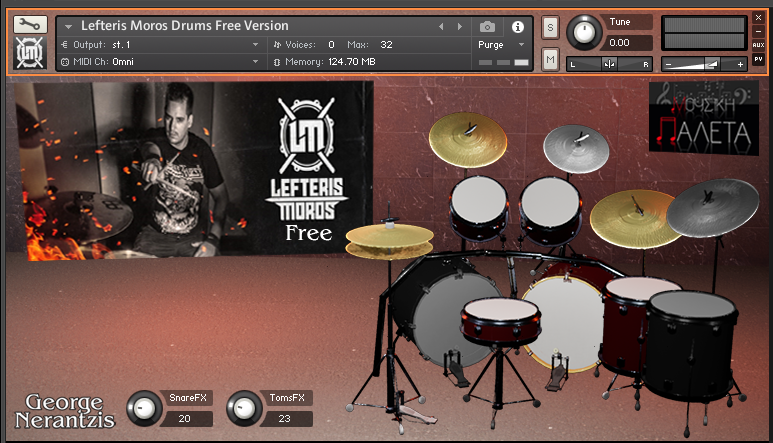Click the Tune knob
Screen dimensions: 773x443
(584, 32)
